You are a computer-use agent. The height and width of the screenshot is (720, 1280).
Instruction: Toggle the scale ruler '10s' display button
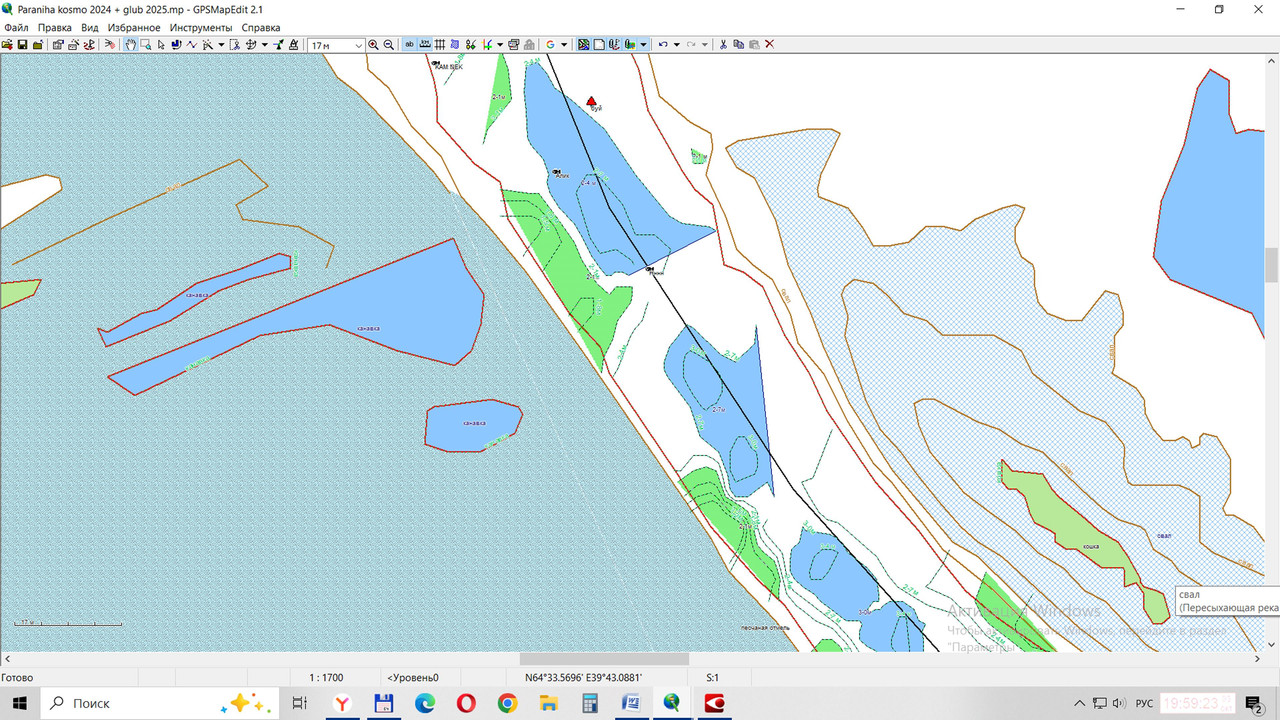(424, 45)
